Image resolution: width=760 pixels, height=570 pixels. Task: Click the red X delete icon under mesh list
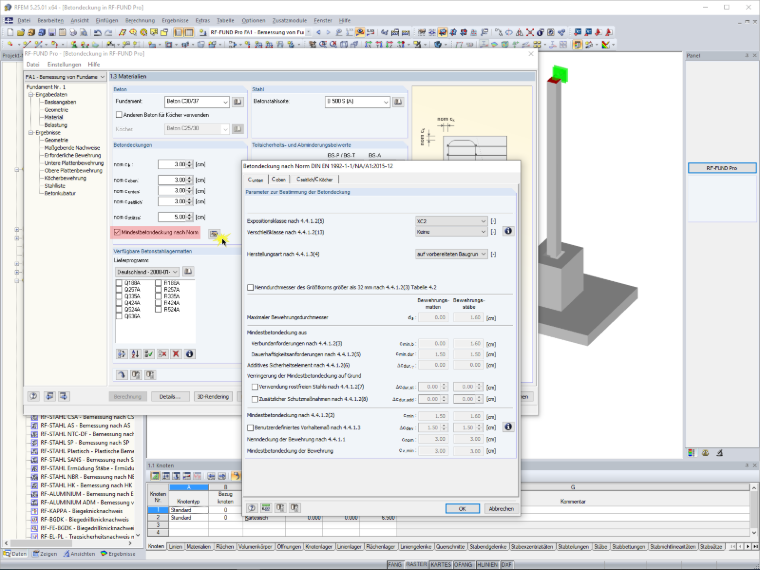(176, 354)
